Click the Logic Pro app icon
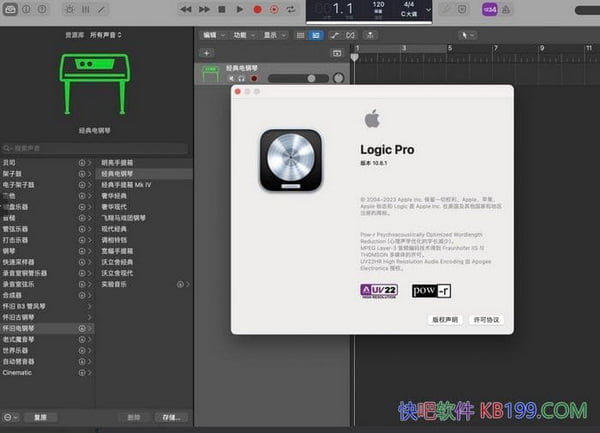The image size is (600, 433). coord(291,160)
